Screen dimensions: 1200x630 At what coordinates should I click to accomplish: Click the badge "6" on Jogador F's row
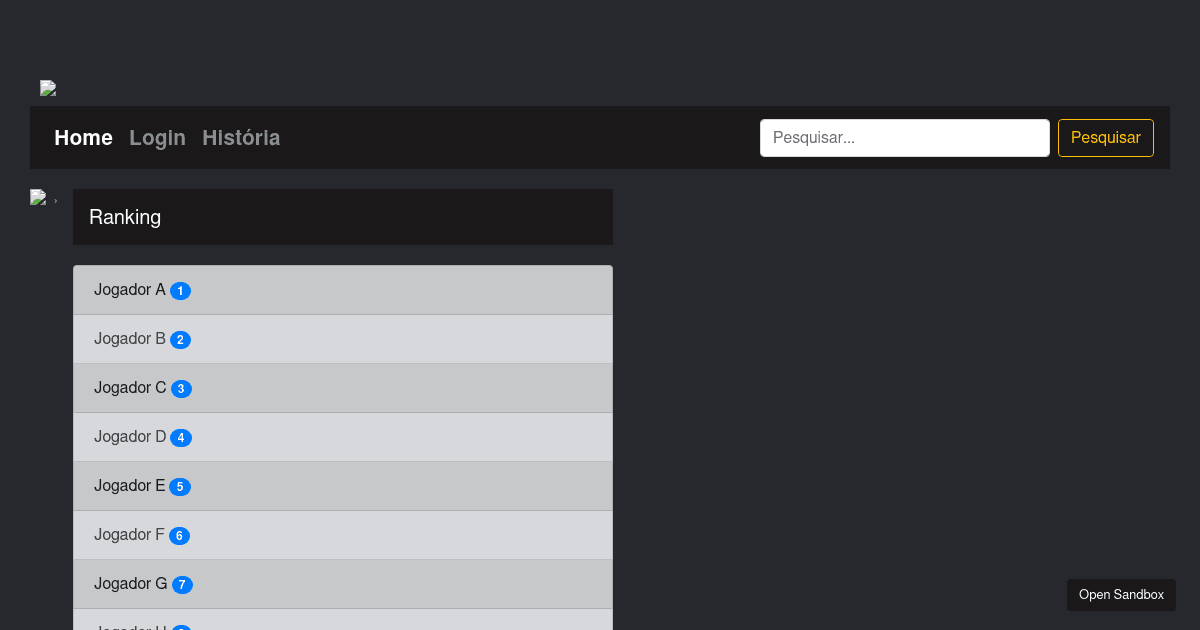point(179,535)
